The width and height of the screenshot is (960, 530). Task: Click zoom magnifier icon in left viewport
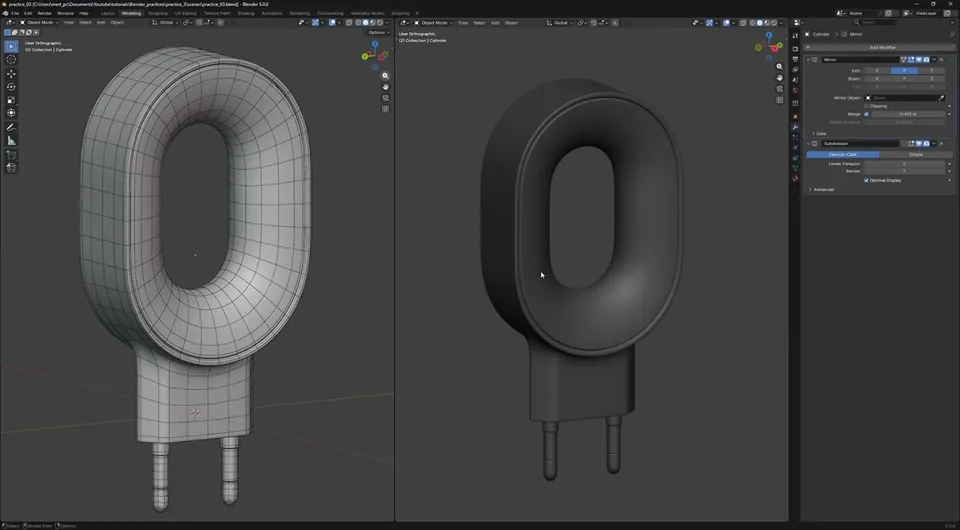pyautogui.click(x=385, y=76)
